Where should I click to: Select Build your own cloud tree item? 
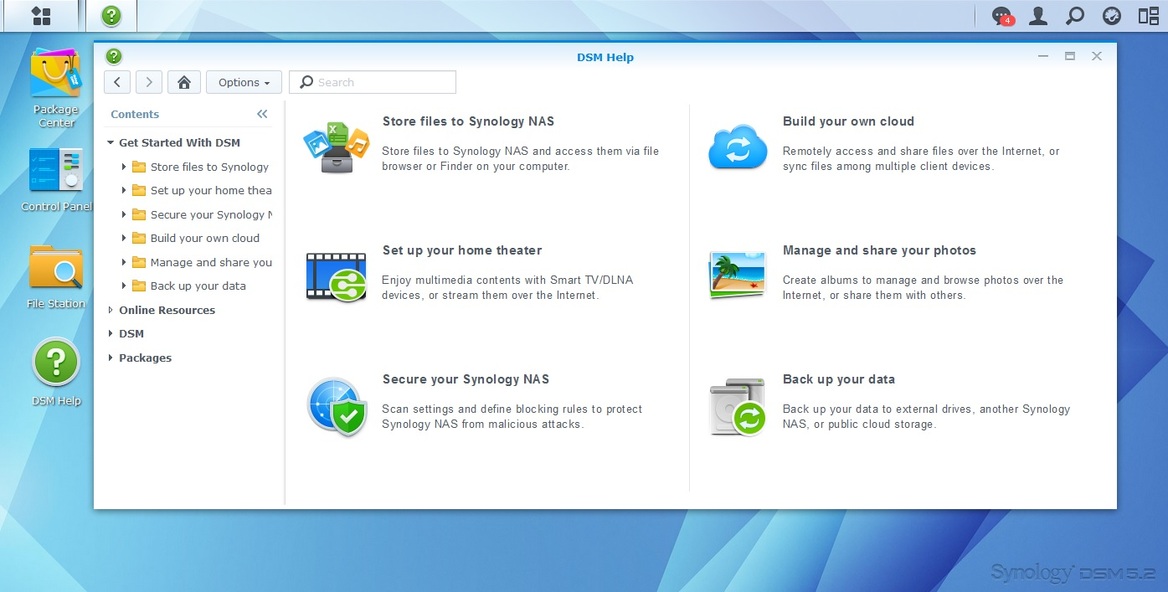(x=205, y=238)
